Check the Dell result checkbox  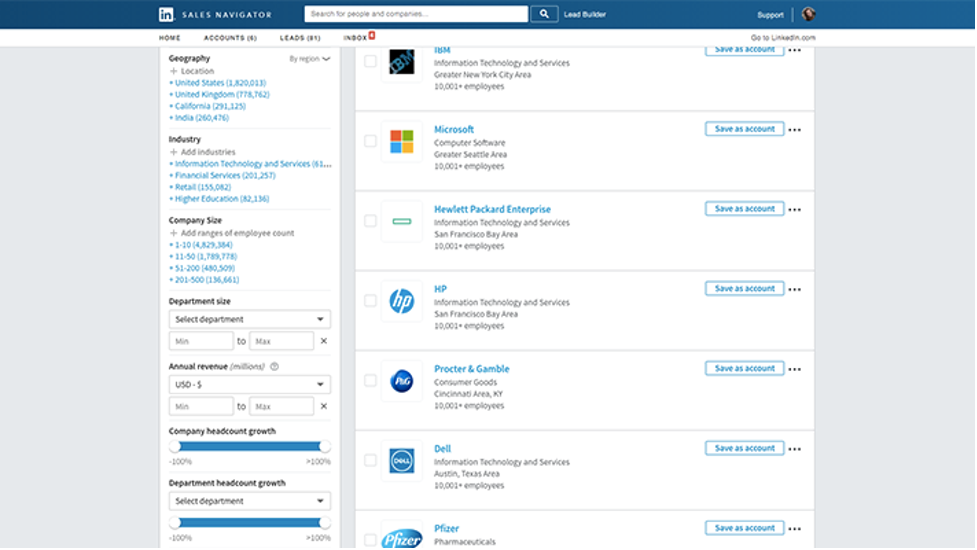[371, 460]
